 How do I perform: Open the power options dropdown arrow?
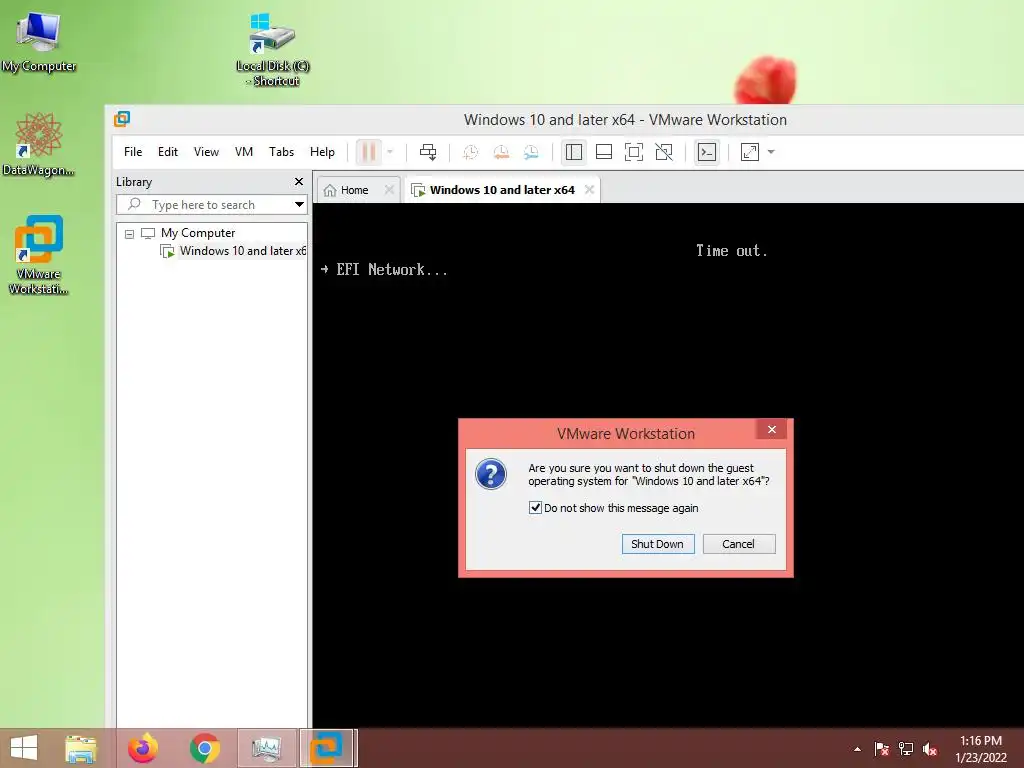[390, 152]
